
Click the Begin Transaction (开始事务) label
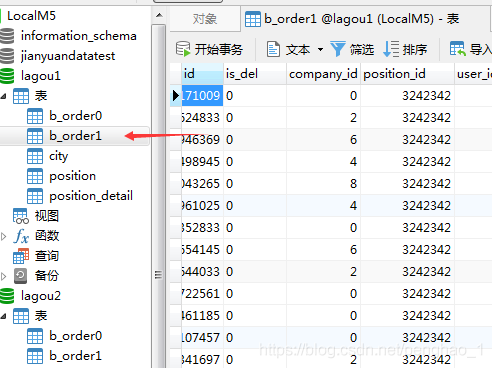point(219,50)
